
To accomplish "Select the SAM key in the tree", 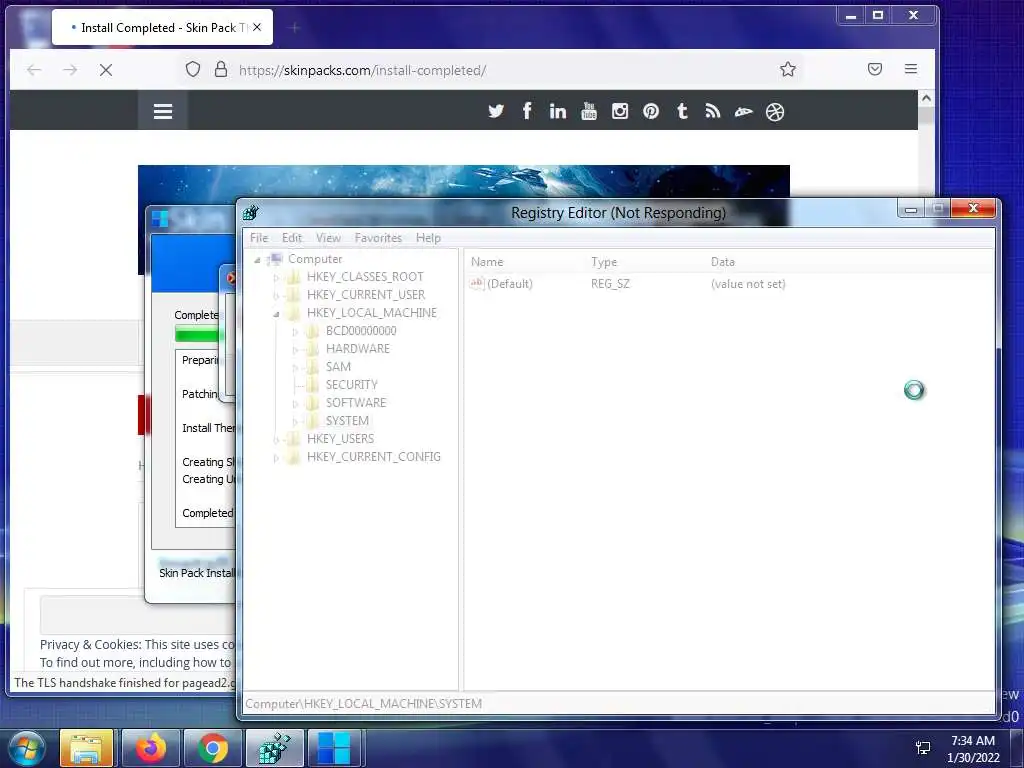I will coord(338,366).
